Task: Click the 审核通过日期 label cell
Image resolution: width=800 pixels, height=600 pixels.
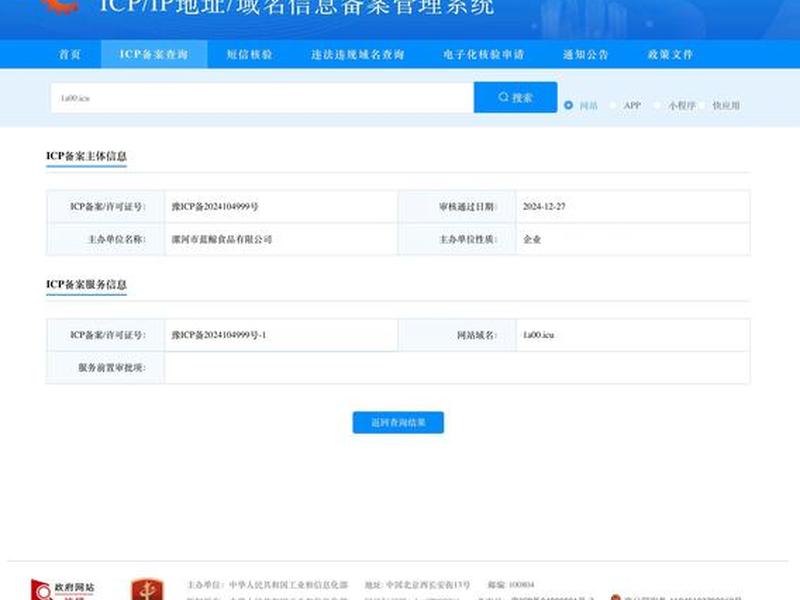Action: pos(457,207)
